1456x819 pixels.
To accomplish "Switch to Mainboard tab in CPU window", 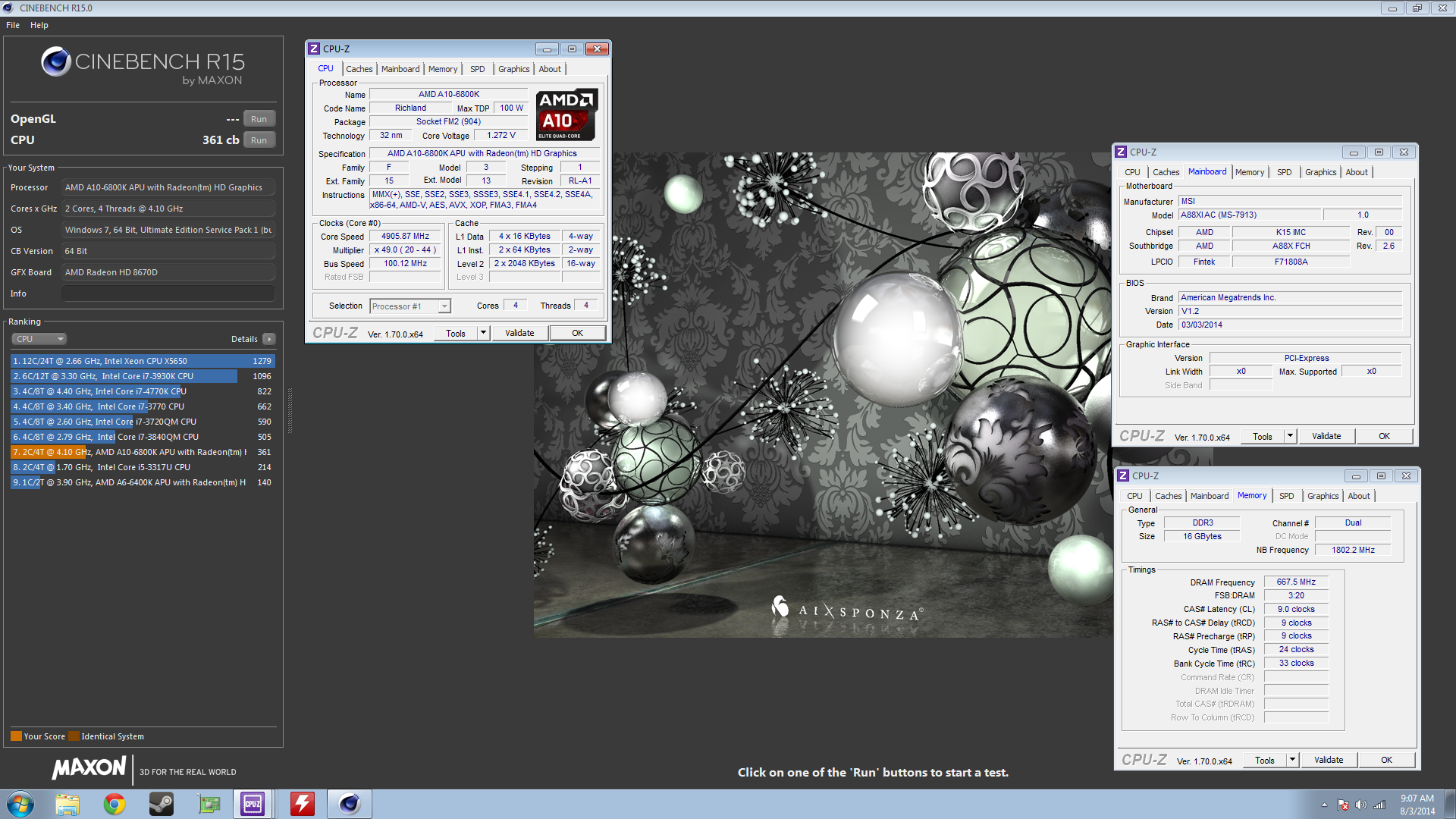I will pos(400,69).
